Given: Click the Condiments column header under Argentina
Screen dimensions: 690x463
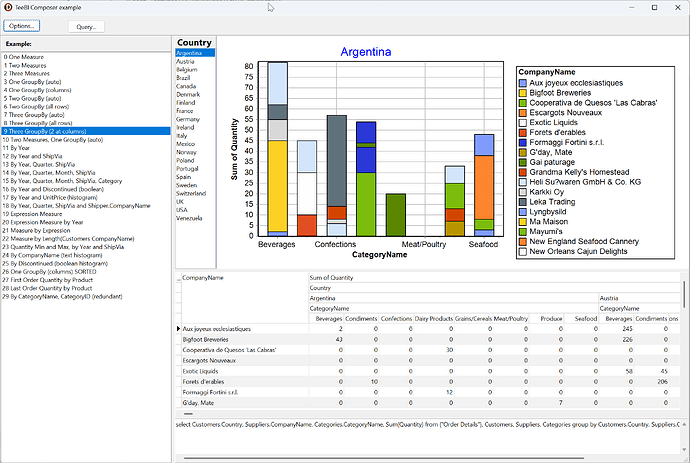Looking at the screenshot, I should click(x=361, y=319).
